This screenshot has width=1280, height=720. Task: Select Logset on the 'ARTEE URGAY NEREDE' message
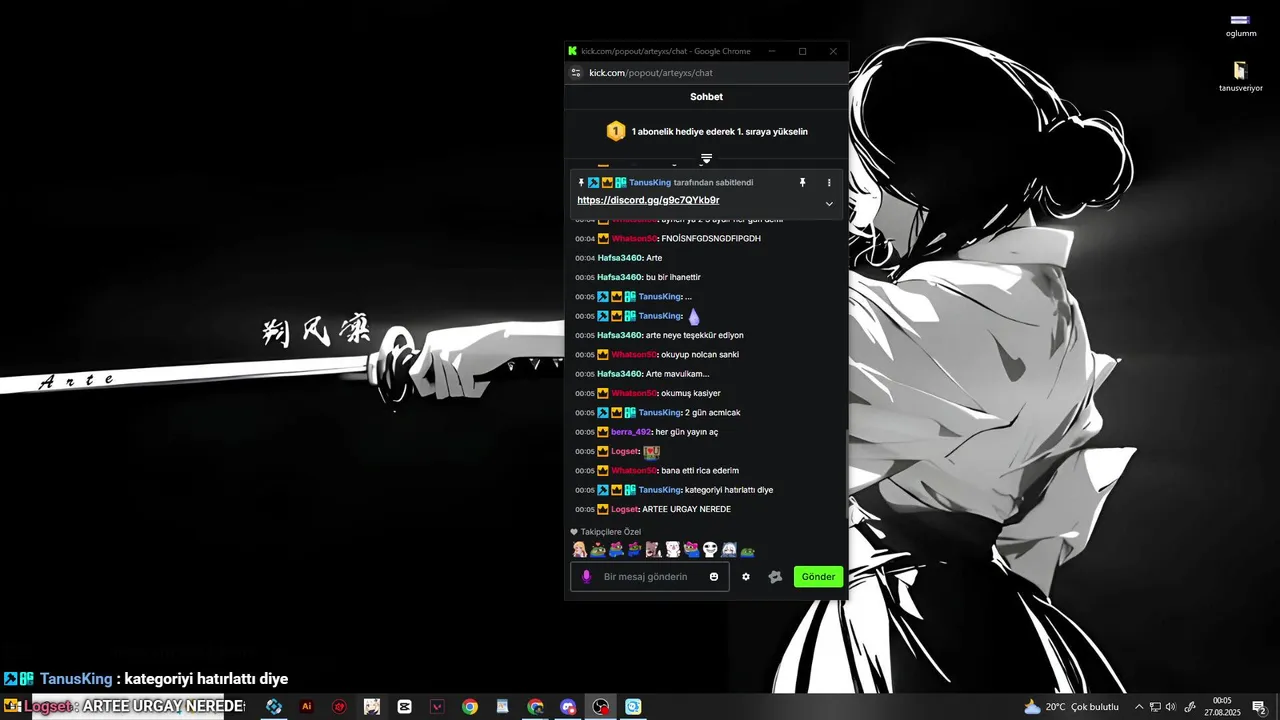(x=625, y=509)
